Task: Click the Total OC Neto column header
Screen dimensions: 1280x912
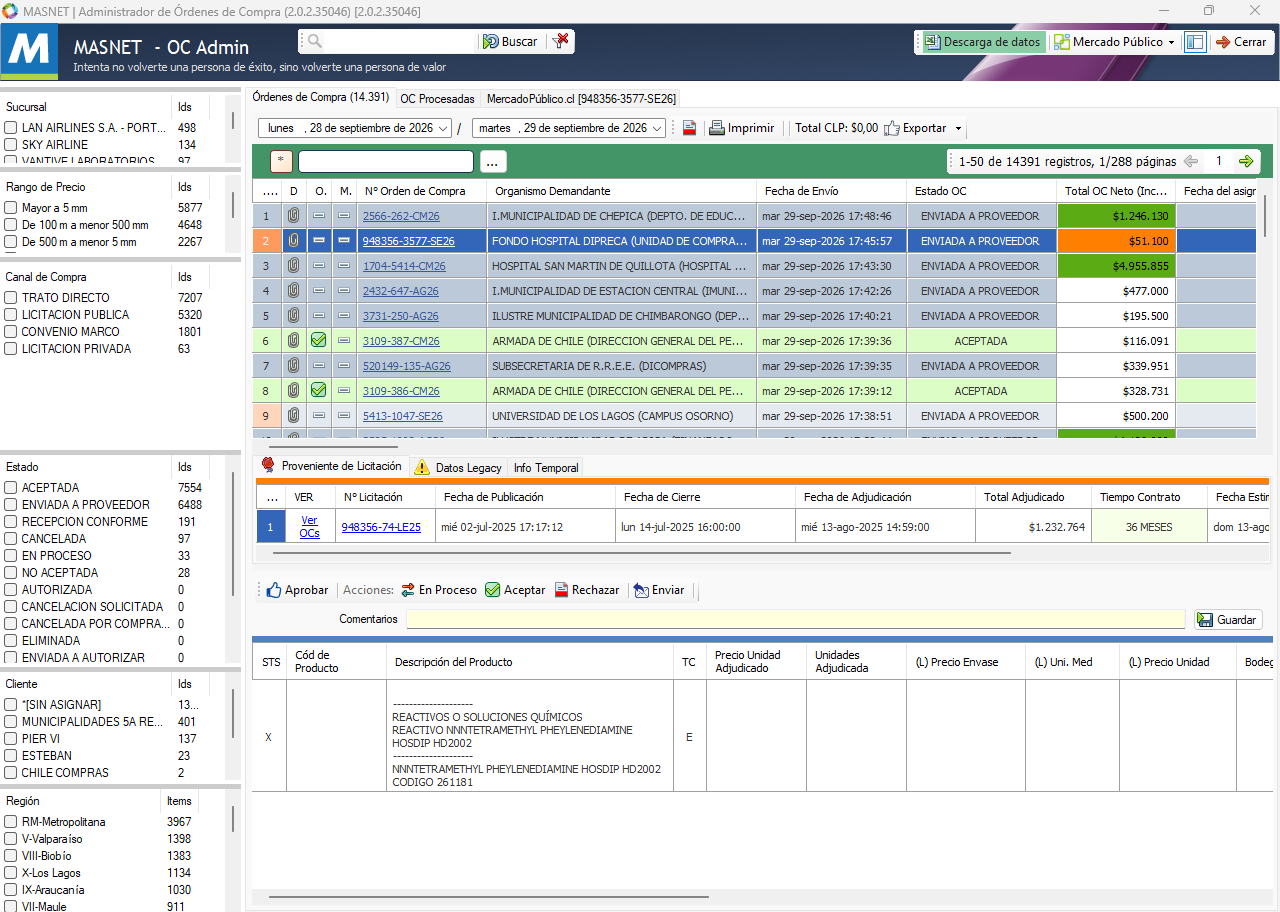Action: 1116,191
